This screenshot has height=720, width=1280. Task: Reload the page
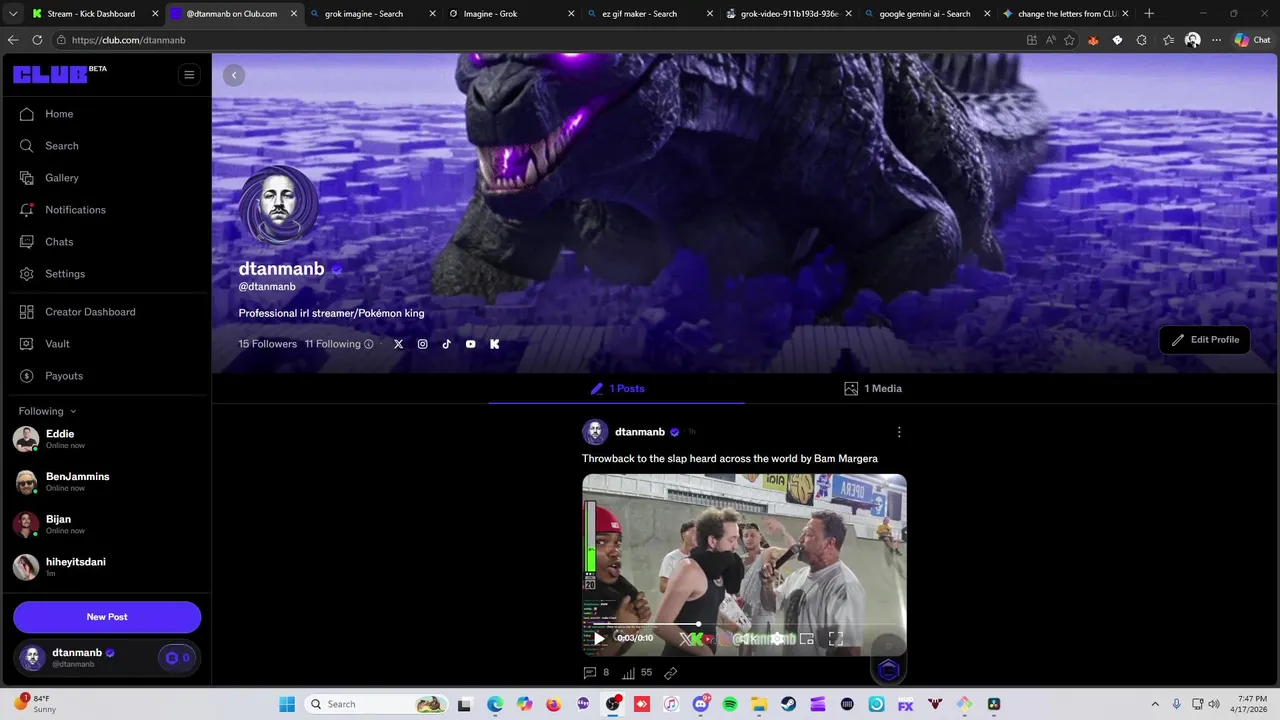pos(37,40)
